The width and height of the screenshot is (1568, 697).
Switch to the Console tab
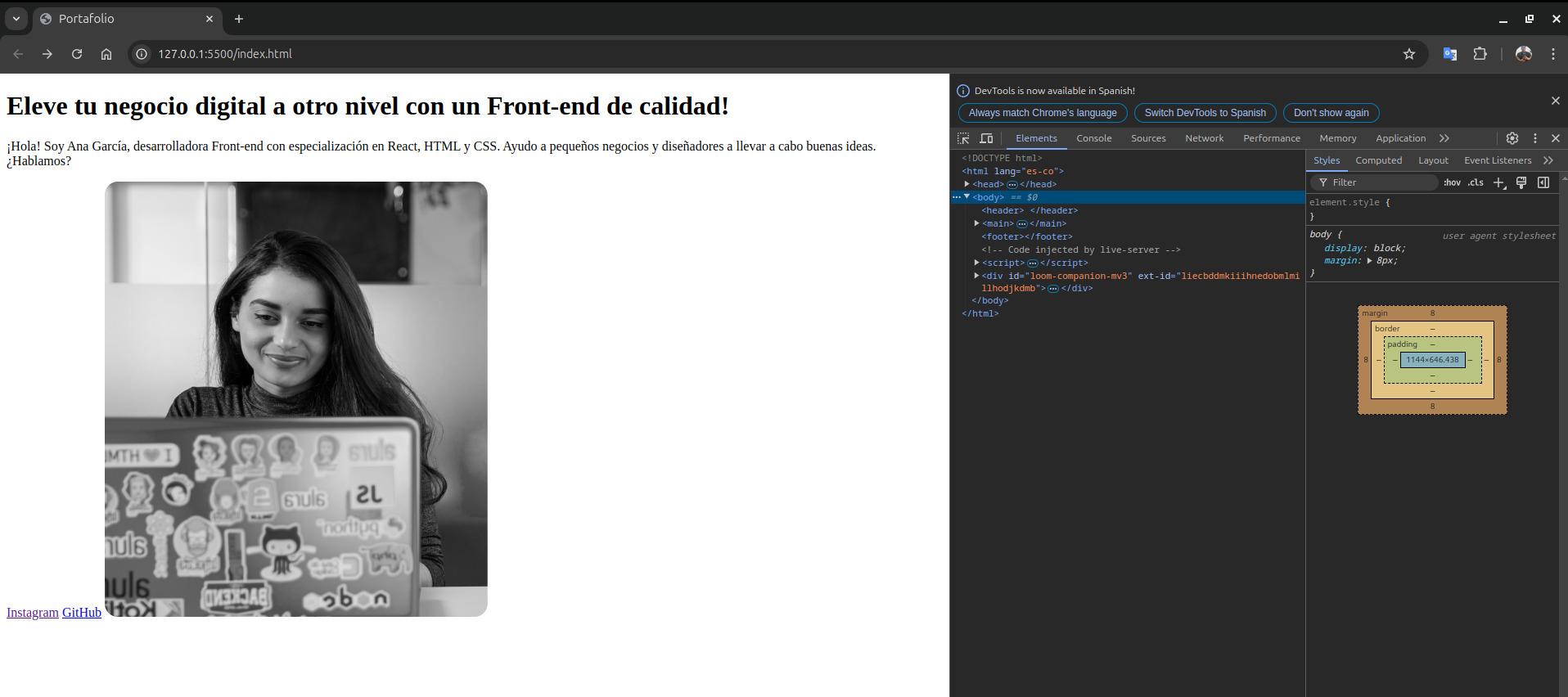click(1094, 138)
